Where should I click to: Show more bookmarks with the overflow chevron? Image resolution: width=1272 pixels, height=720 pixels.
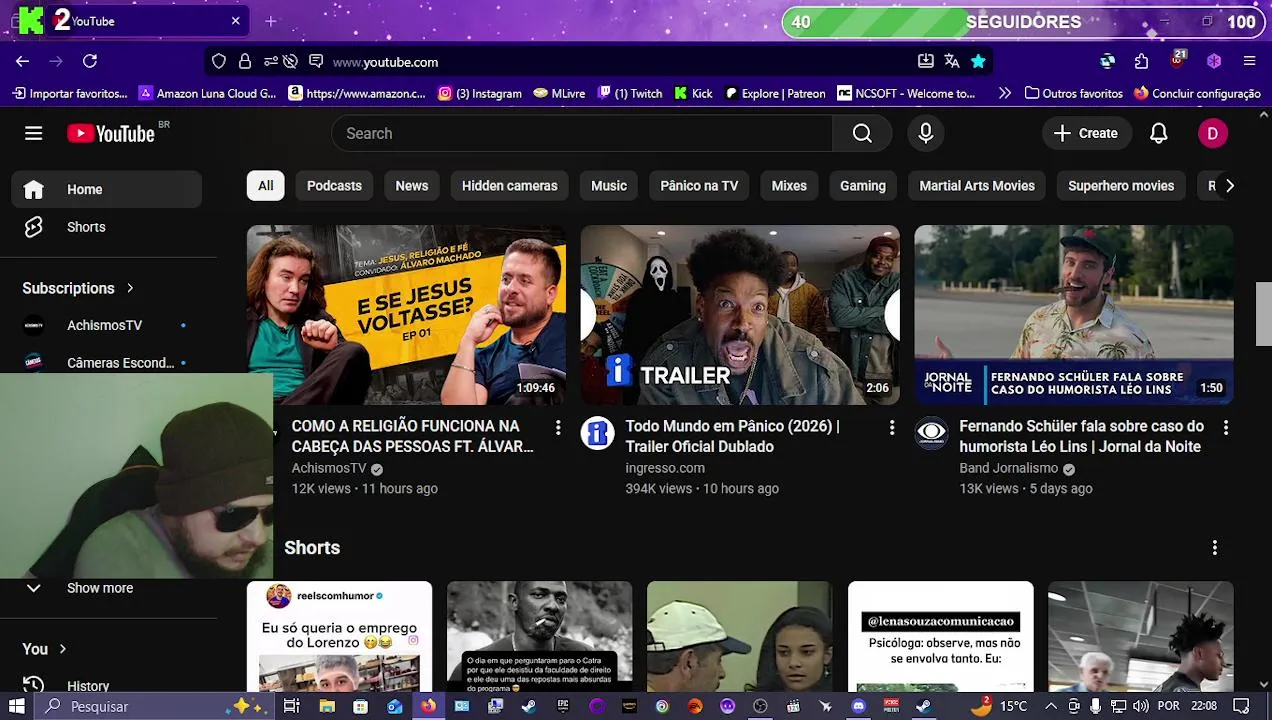click(x=1005, y=93)
